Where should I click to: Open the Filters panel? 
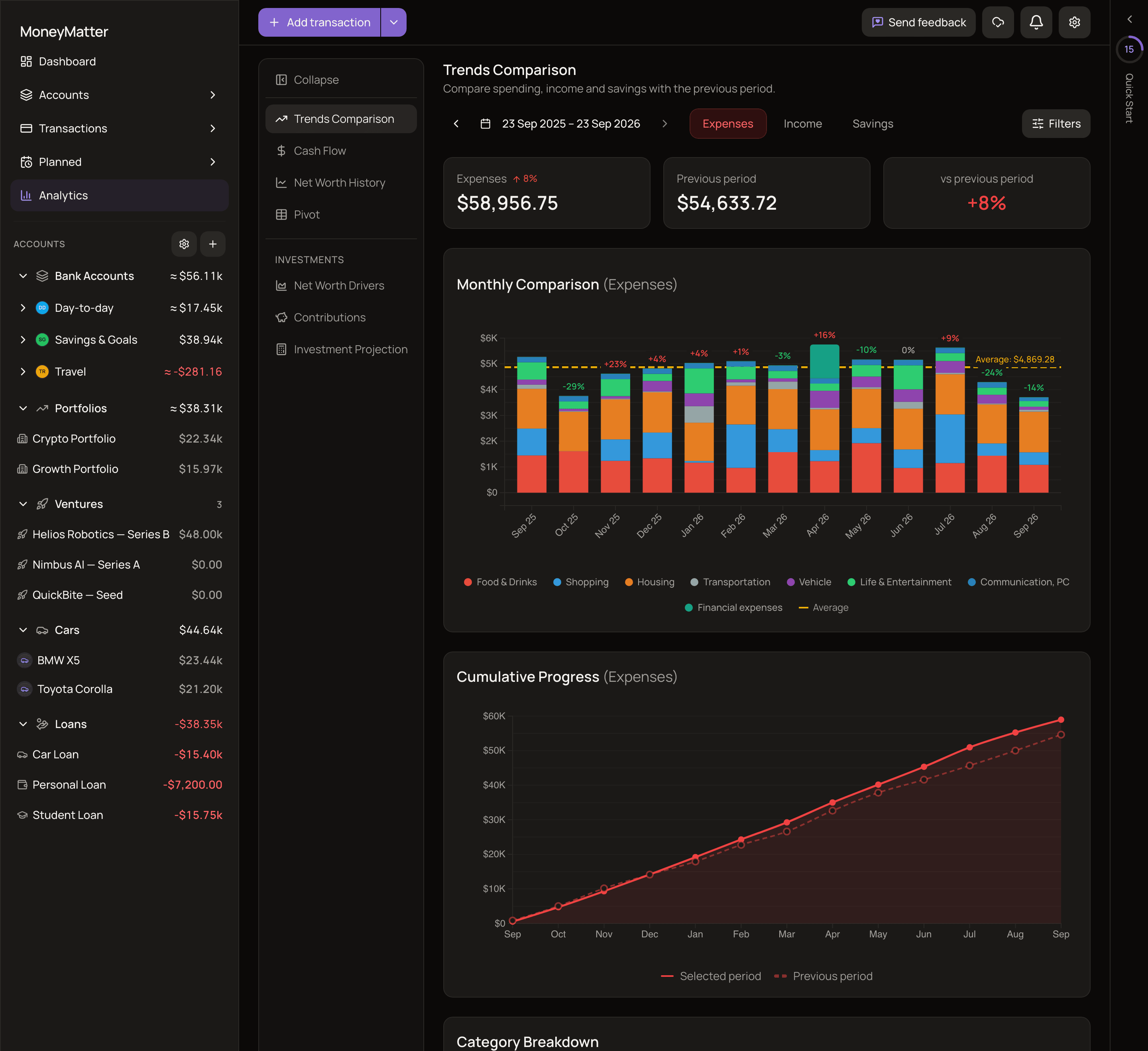click(1056, 124)
